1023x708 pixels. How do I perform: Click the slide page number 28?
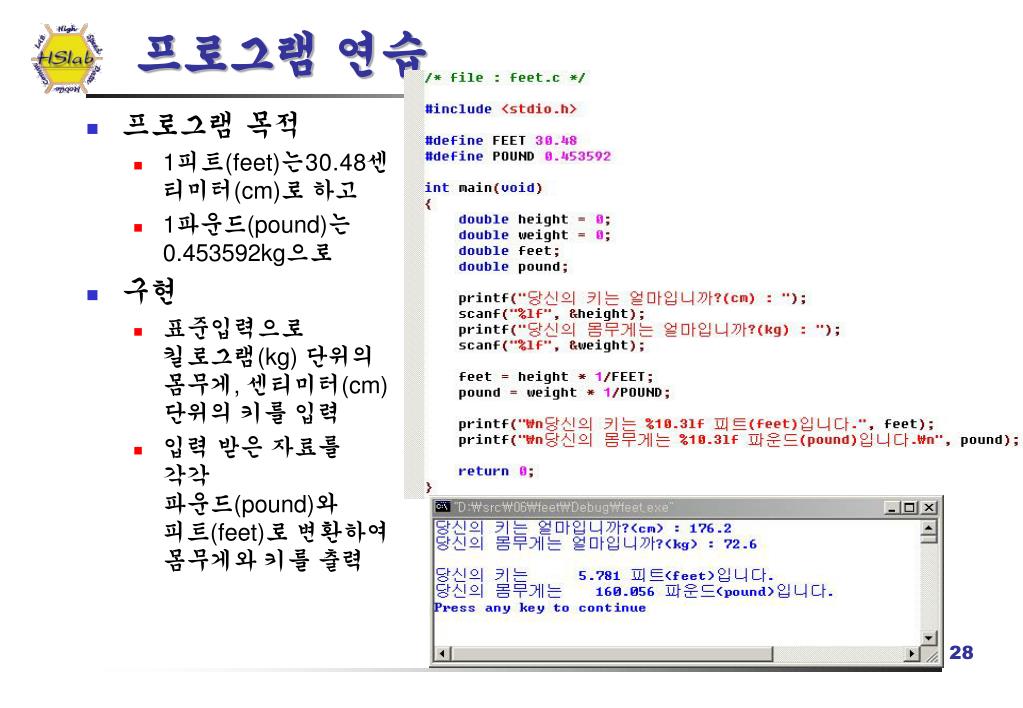coord(961,653)
